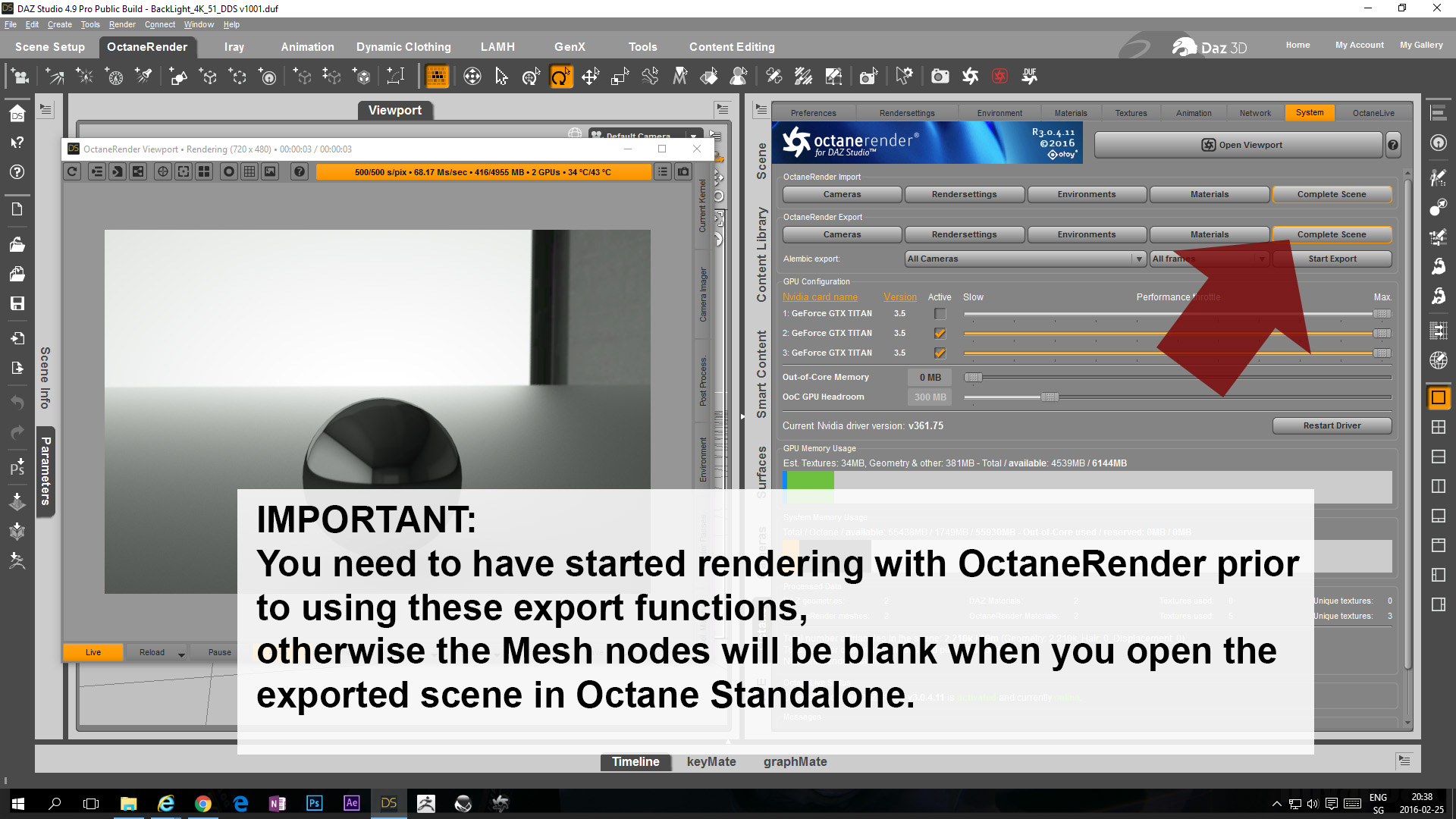
Task: Click the Photoshop bridge icon in left sidebar
Action: tap(17, 468)
